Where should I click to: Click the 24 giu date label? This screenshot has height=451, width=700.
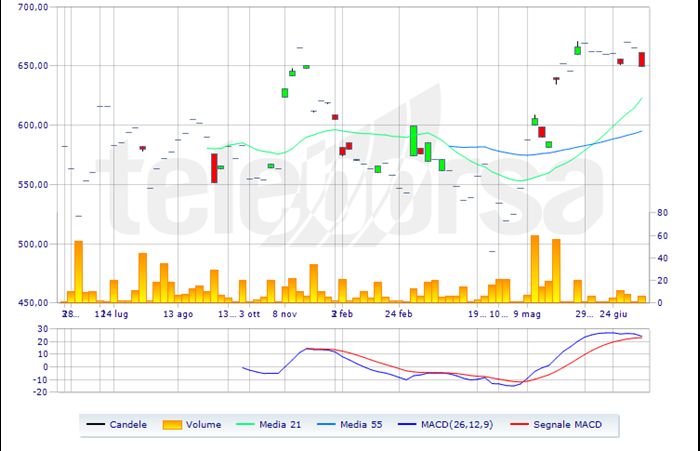coord(613,314)
